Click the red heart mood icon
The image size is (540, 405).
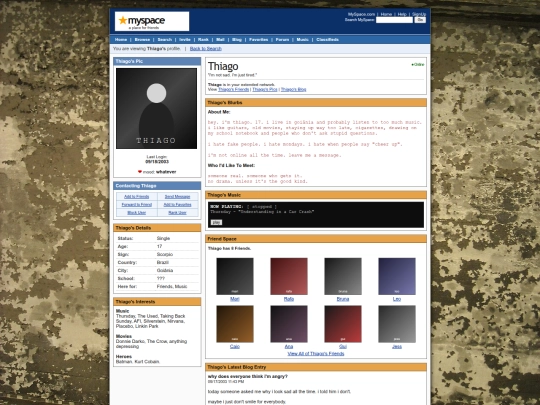pos(140,172)
